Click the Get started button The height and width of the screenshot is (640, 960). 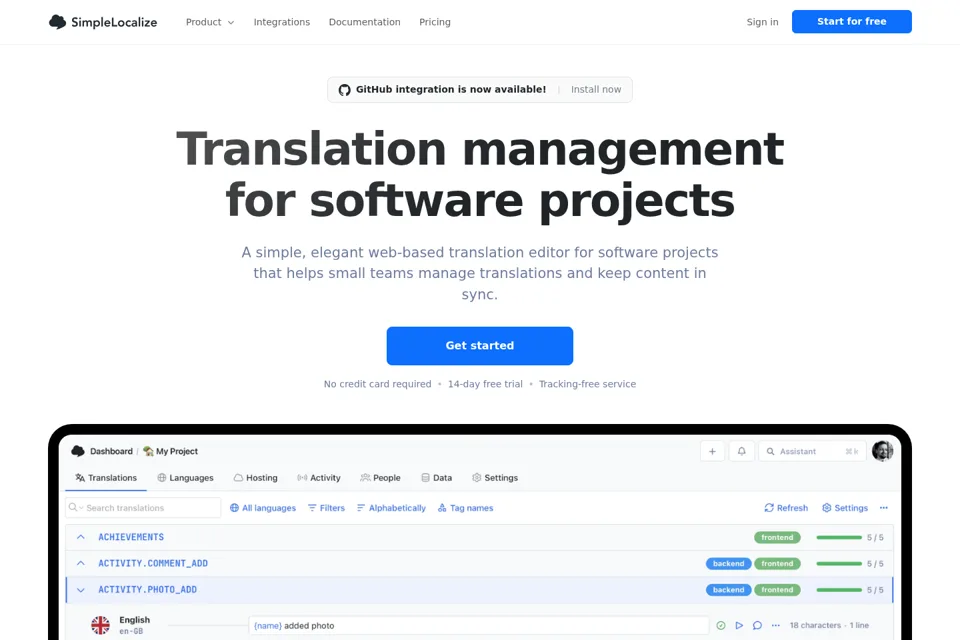pos(479,345)
